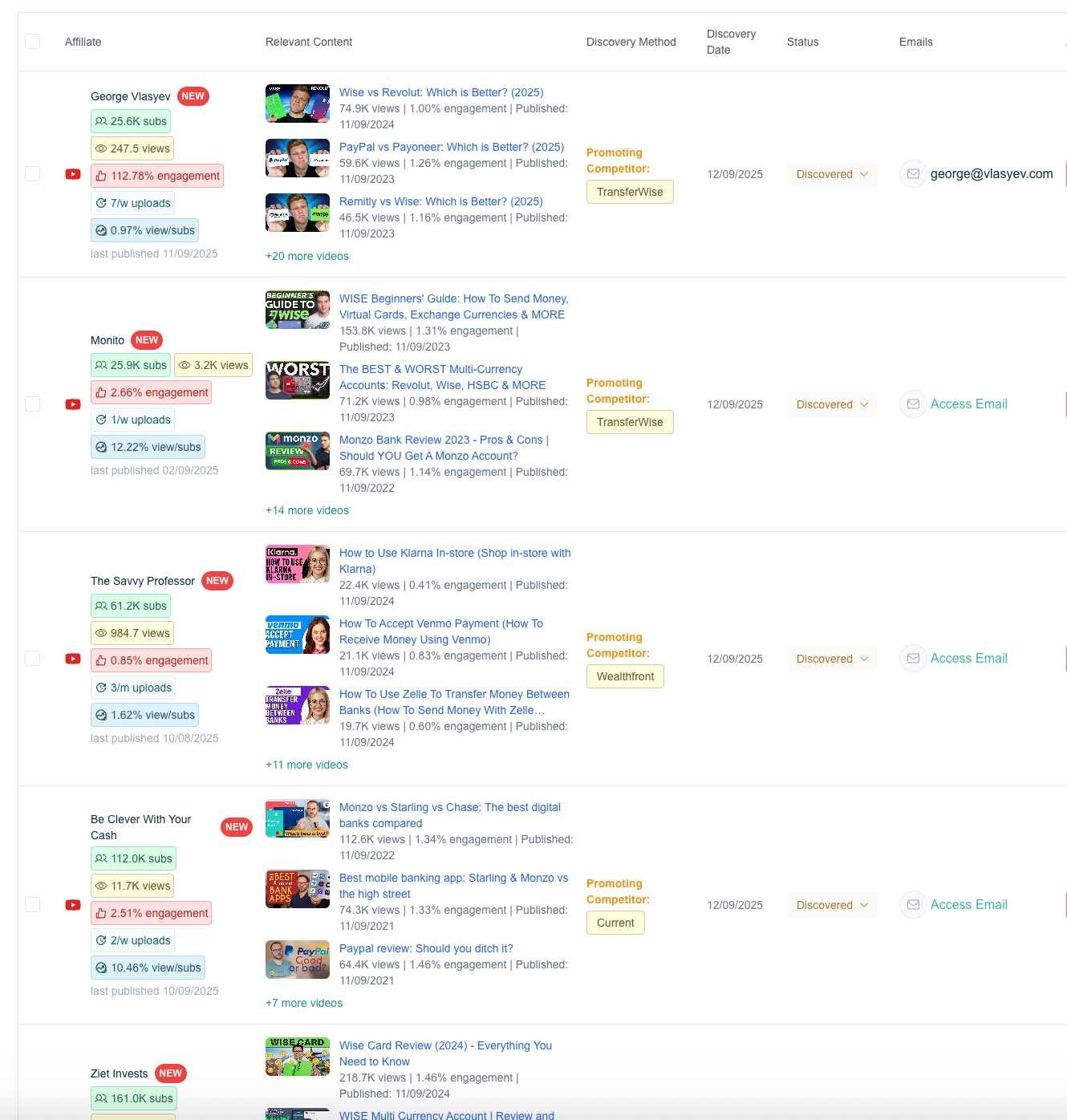The width and height of the screenshot is (1067, 1120).
Task: Click the envelope icon next to george@vlasyev.com
Action: (913, 174)
